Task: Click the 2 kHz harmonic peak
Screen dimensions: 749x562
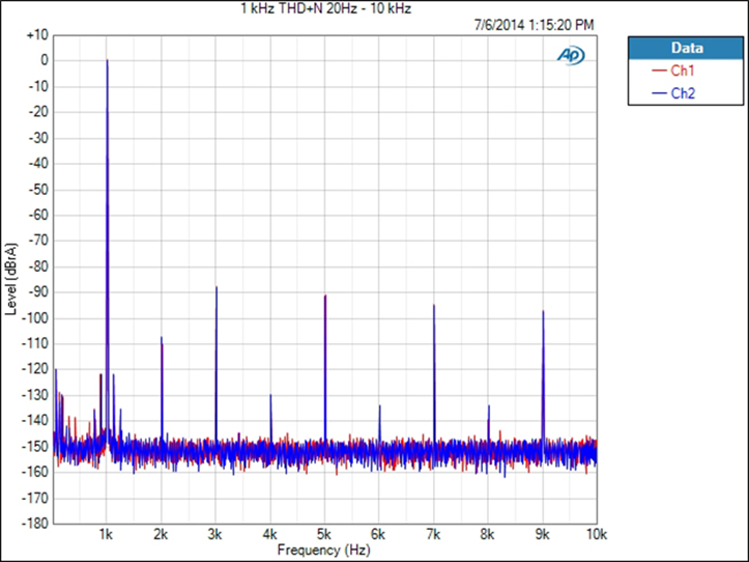Action: tap(161, 340)
